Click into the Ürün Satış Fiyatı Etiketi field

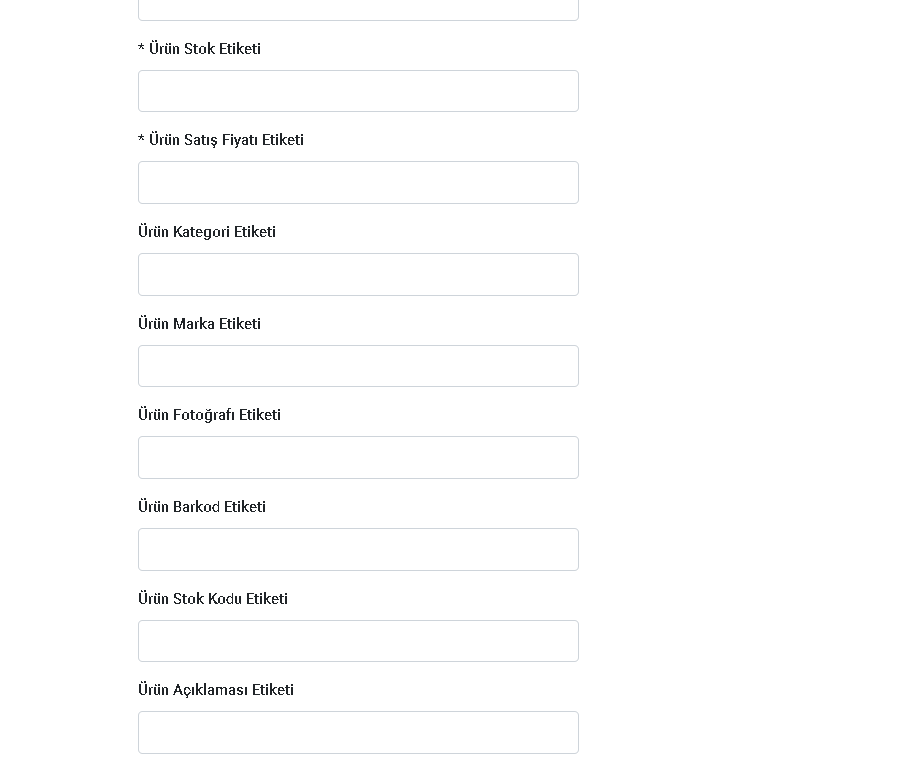point(358,182)
